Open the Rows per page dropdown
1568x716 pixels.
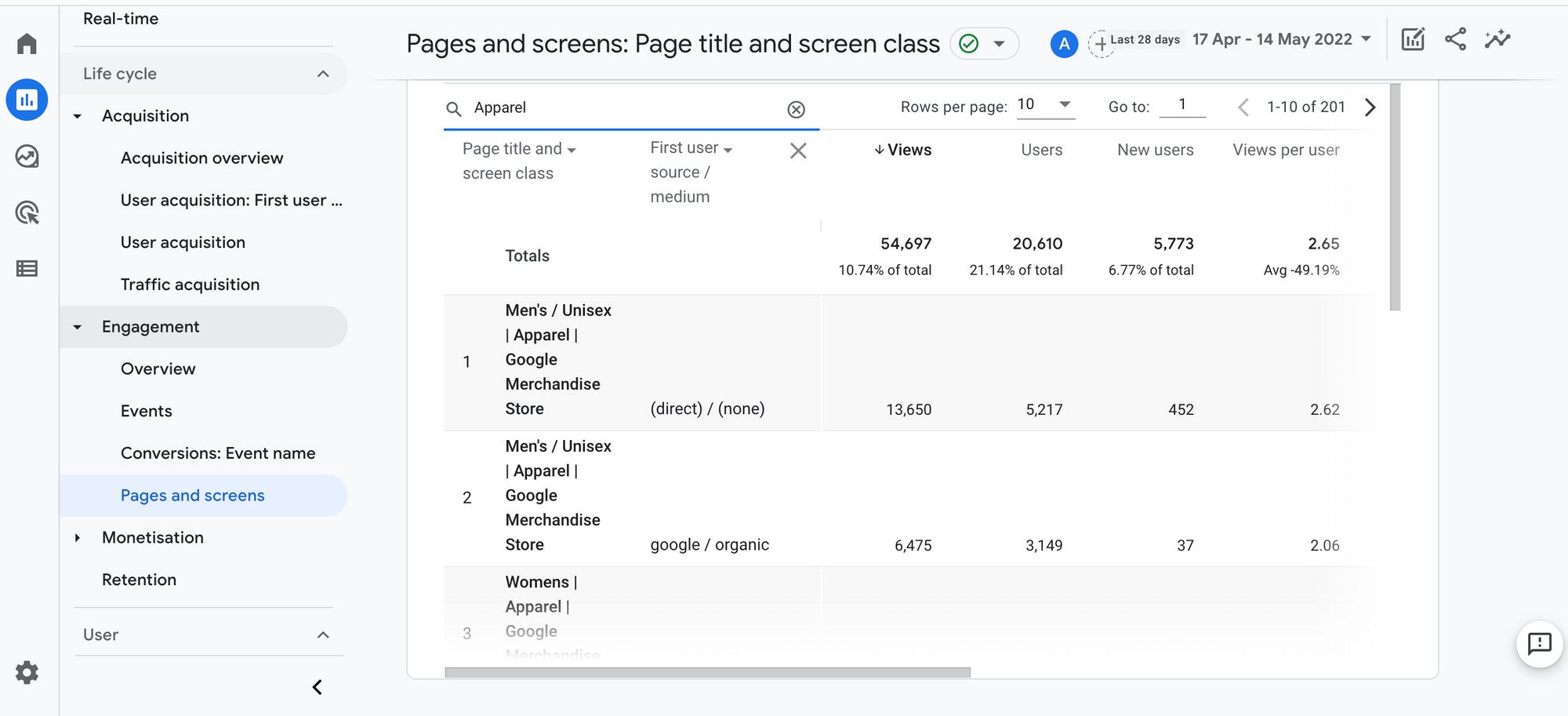click(1045, 105)
